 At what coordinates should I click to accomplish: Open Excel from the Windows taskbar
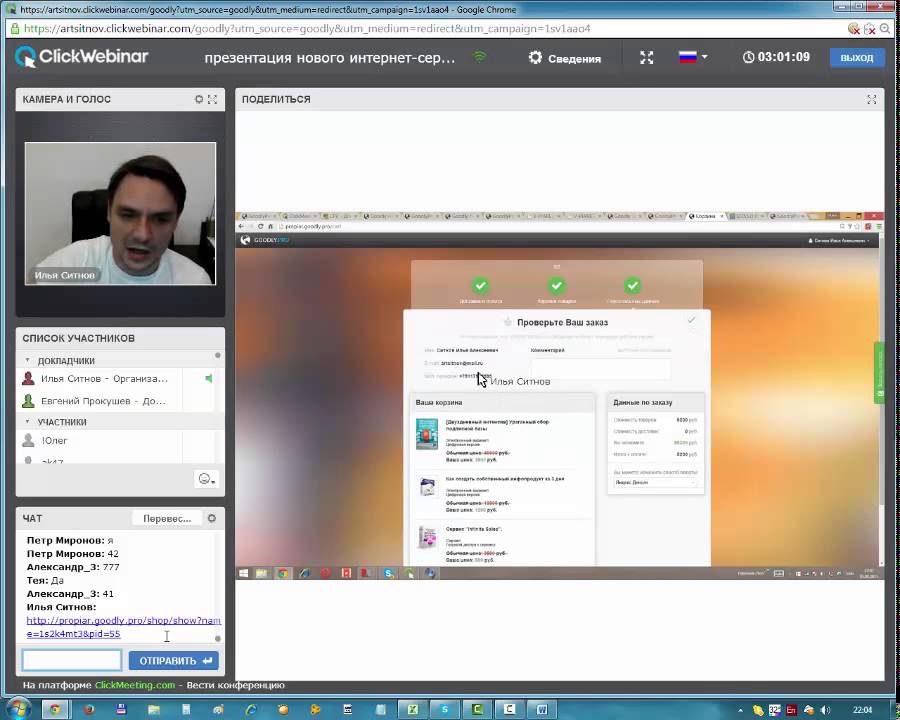pyautogui.click(x=412, y=709)
